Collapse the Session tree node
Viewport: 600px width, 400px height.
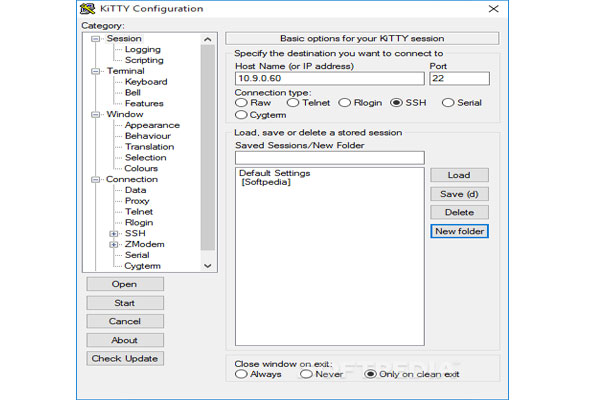click(x=95, y=39)
